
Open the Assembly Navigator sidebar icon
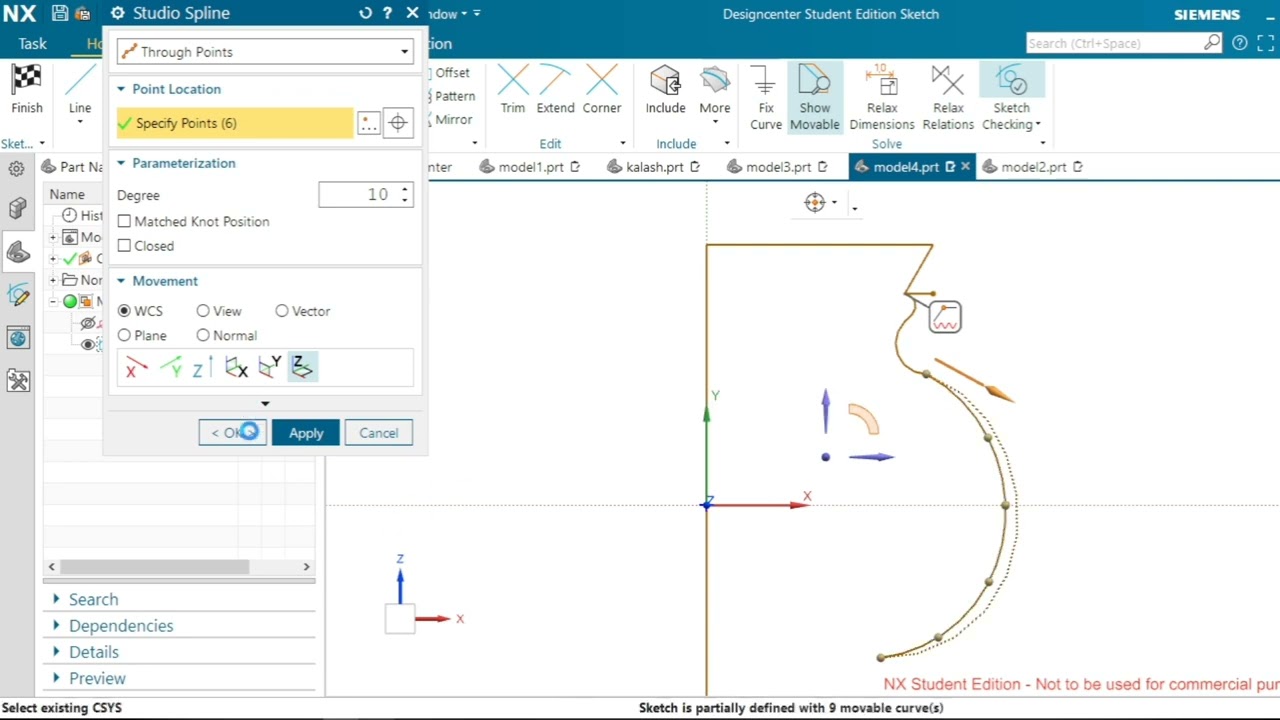(18, 207)
